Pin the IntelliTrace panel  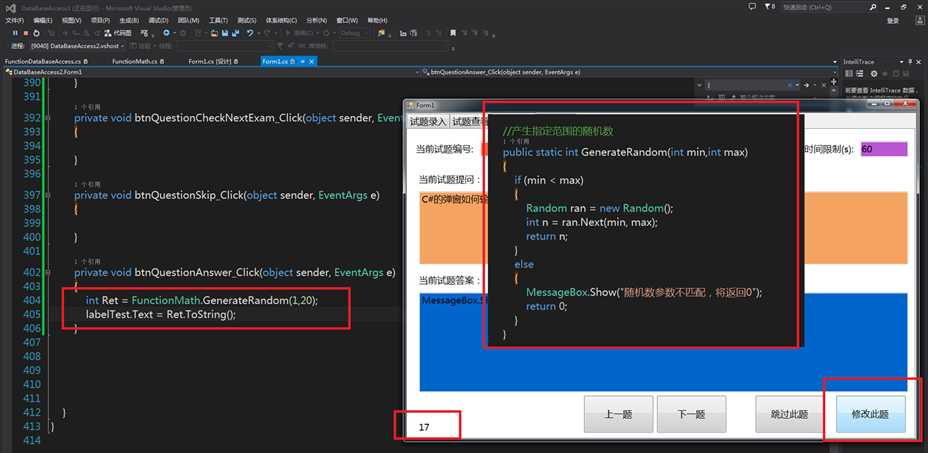(x=910, y=62)
